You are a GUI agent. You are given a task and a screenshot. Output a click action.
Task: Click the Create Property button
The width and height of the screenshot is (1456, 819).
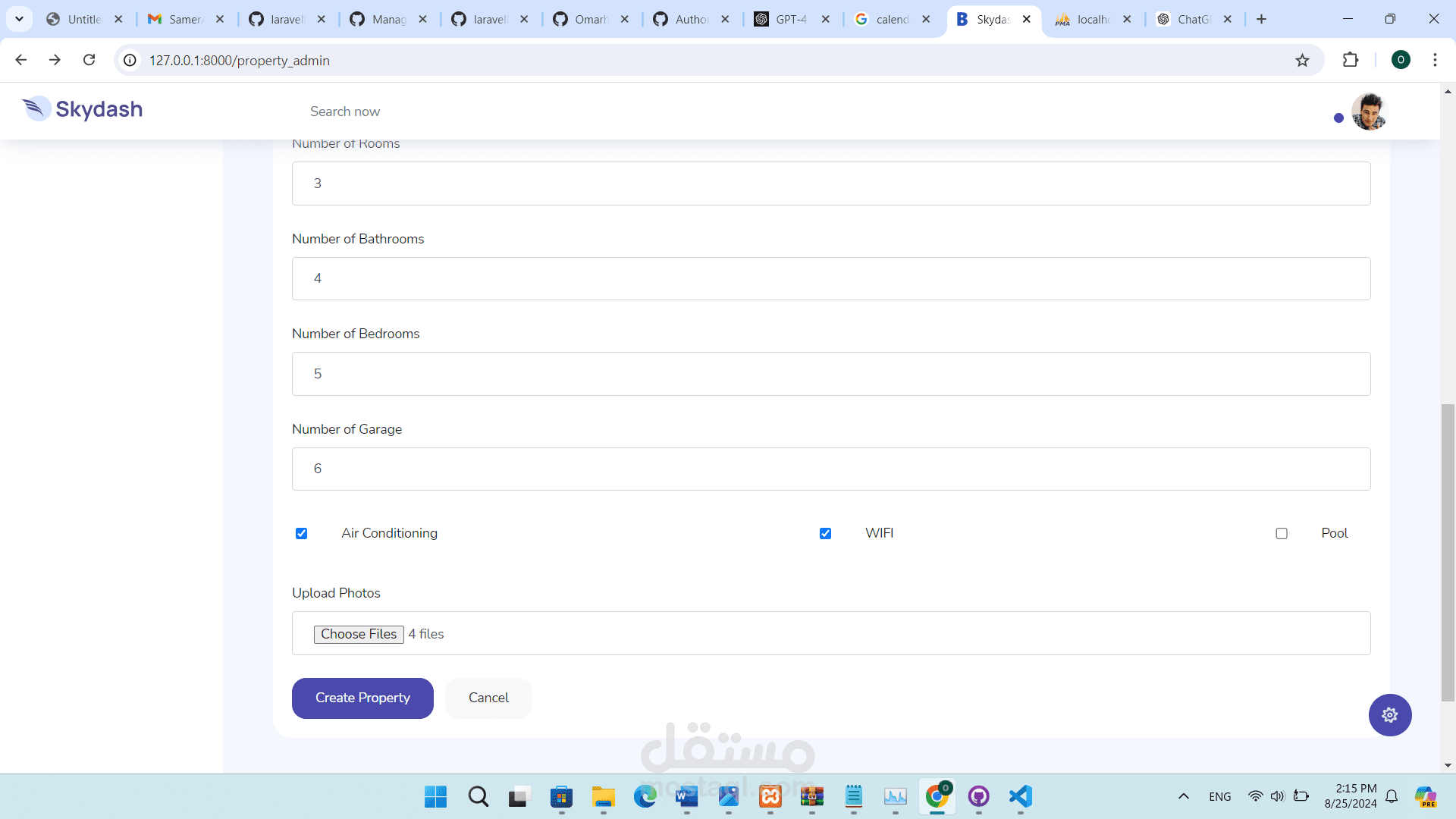(x=362, y=698)
